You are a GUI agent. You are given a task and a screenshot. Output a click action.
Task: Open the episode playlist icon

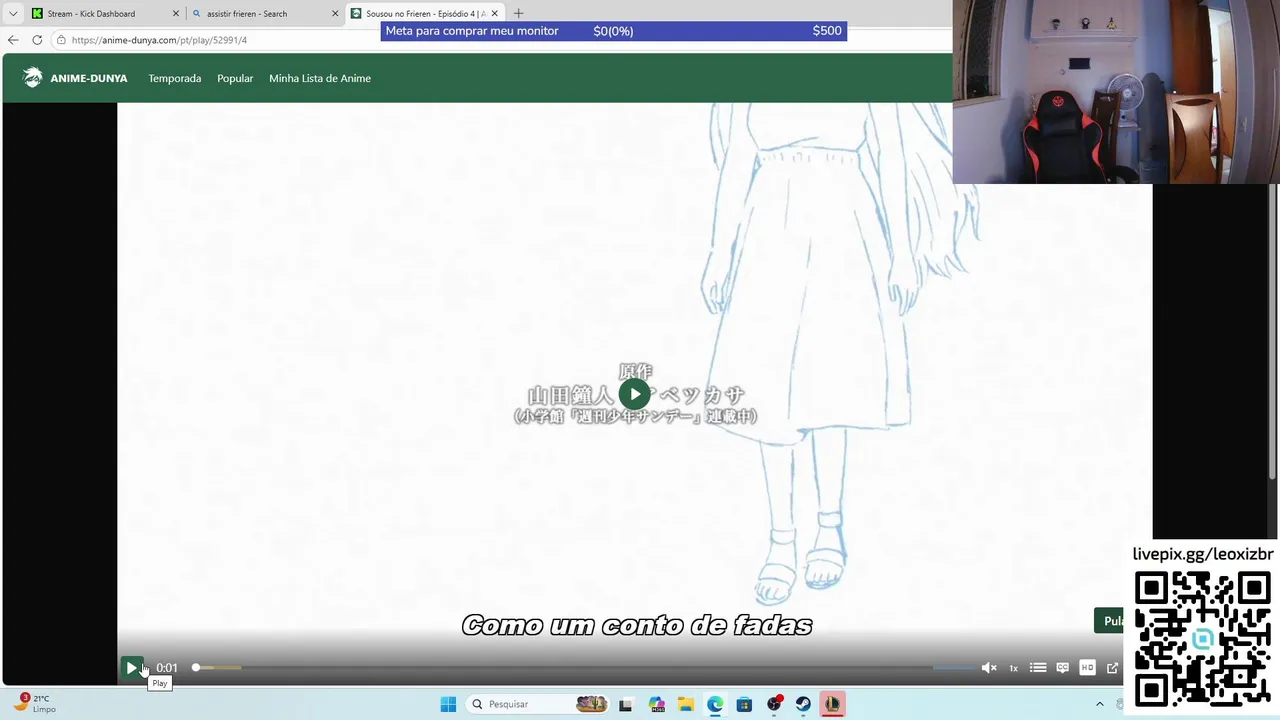pos(1038,668)
